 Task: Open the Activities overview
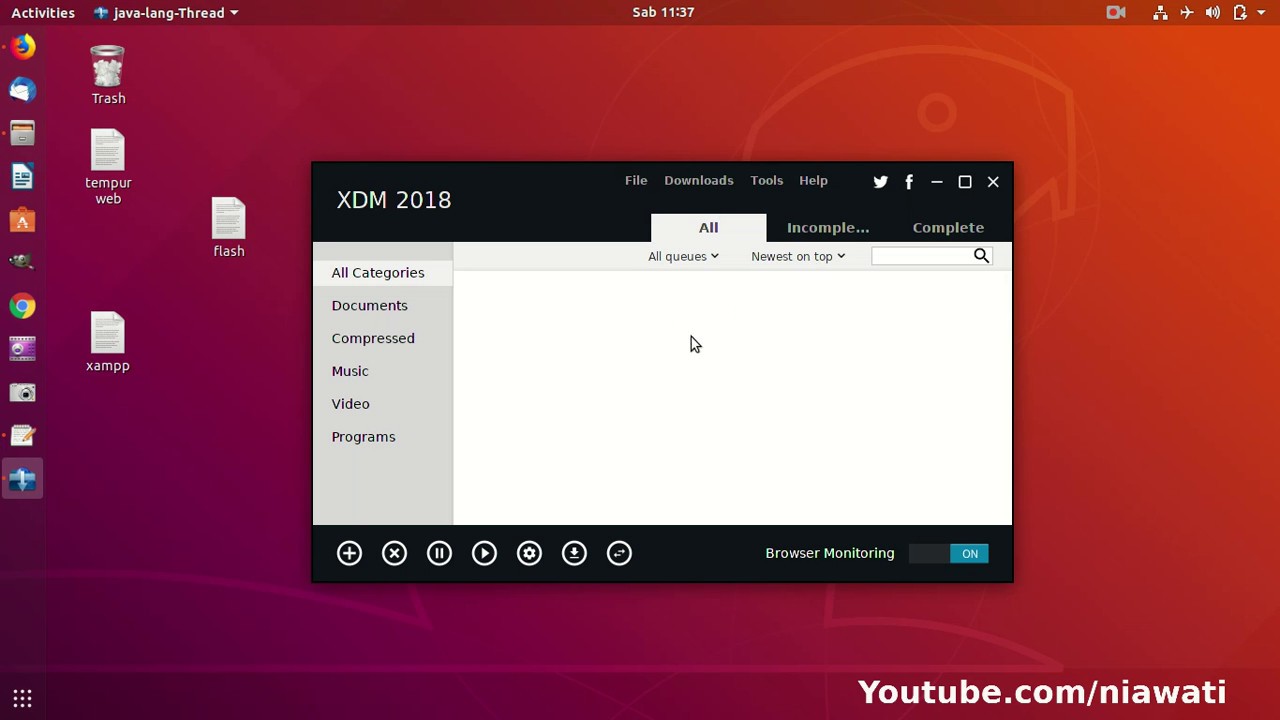click(43, 12)
